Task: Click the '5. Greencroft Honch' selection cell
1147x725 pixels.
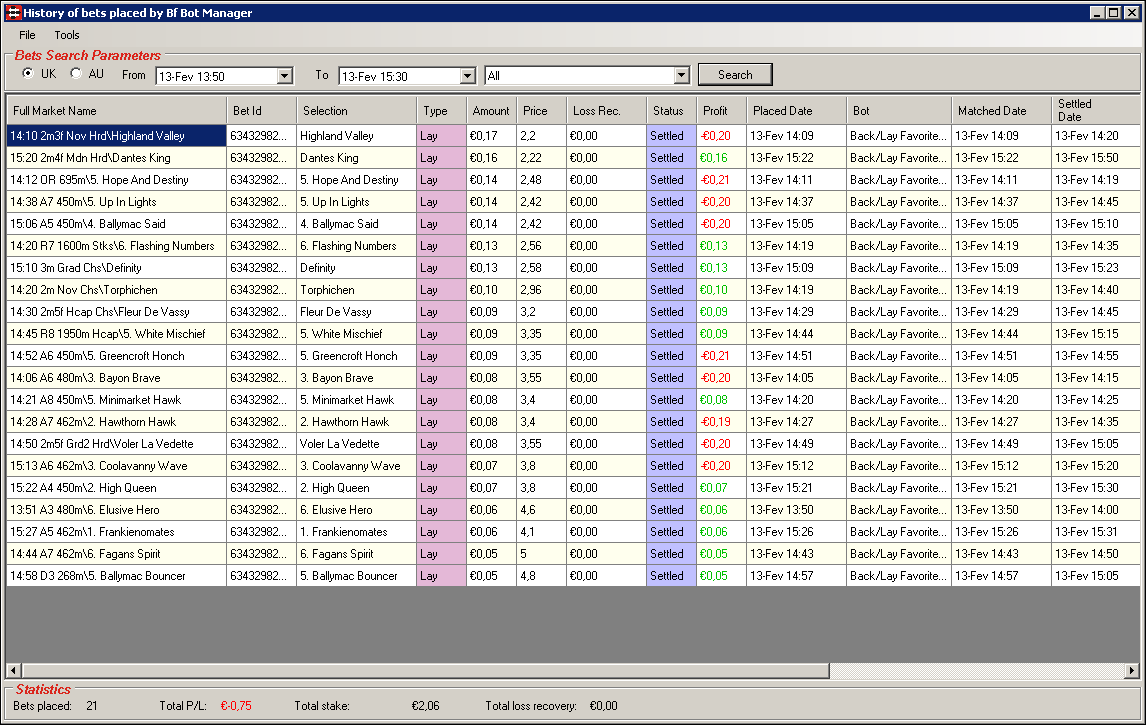Action: pos(356,356)
